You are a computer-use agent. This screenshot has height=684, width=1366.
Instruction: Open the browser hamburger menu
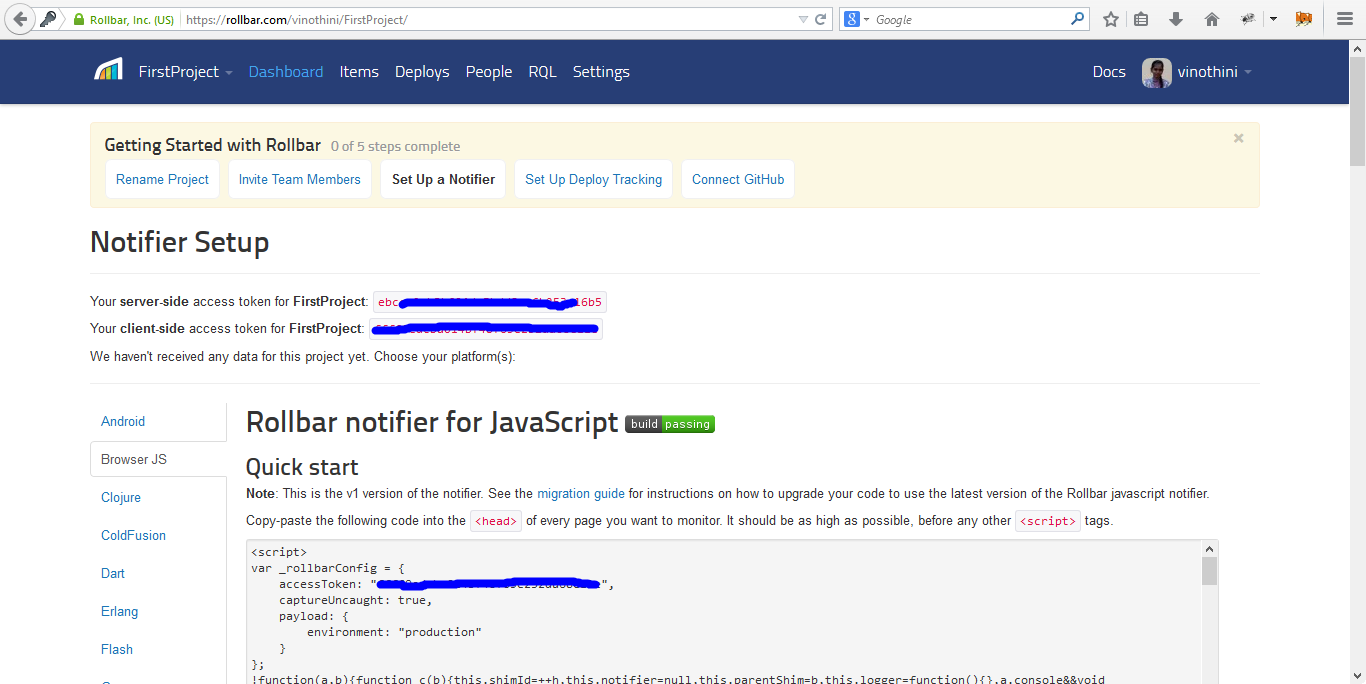point(1345,19)
